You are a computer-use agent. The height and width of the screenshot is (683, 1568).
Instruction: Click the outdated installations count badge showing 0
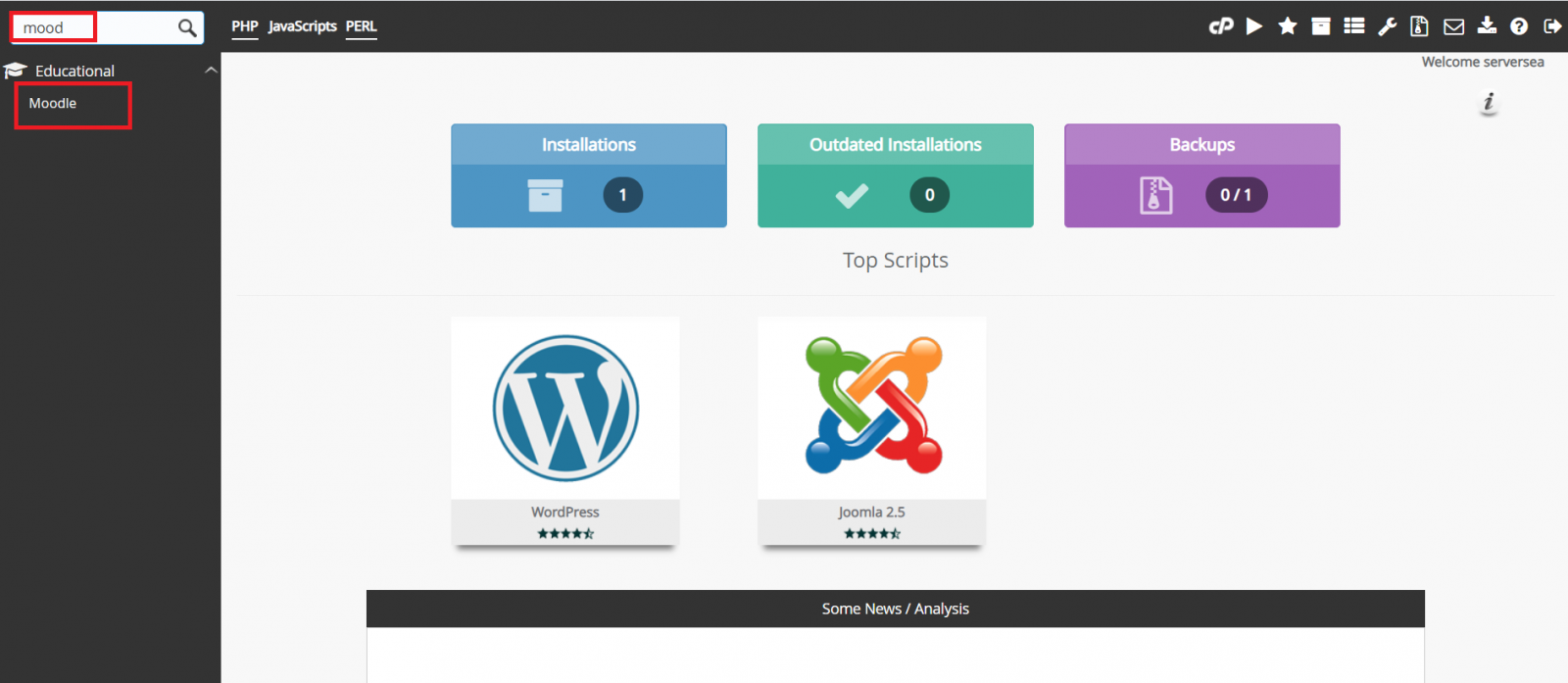pos(930,195)
